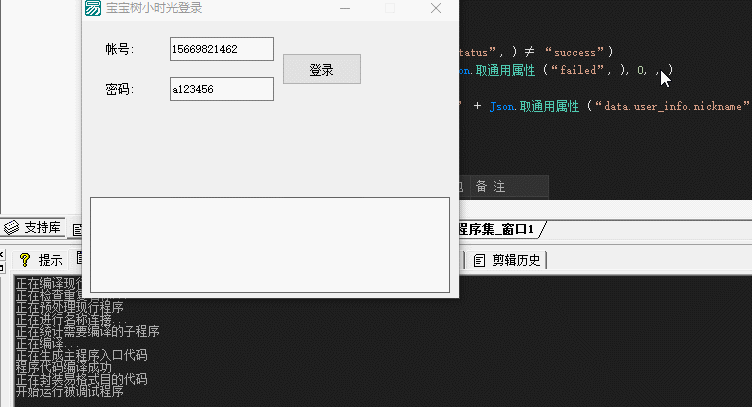Click the large empty result text box
The width and height of the screenshot is (752, 407).
pyautogui.click(x=269, y=244)
